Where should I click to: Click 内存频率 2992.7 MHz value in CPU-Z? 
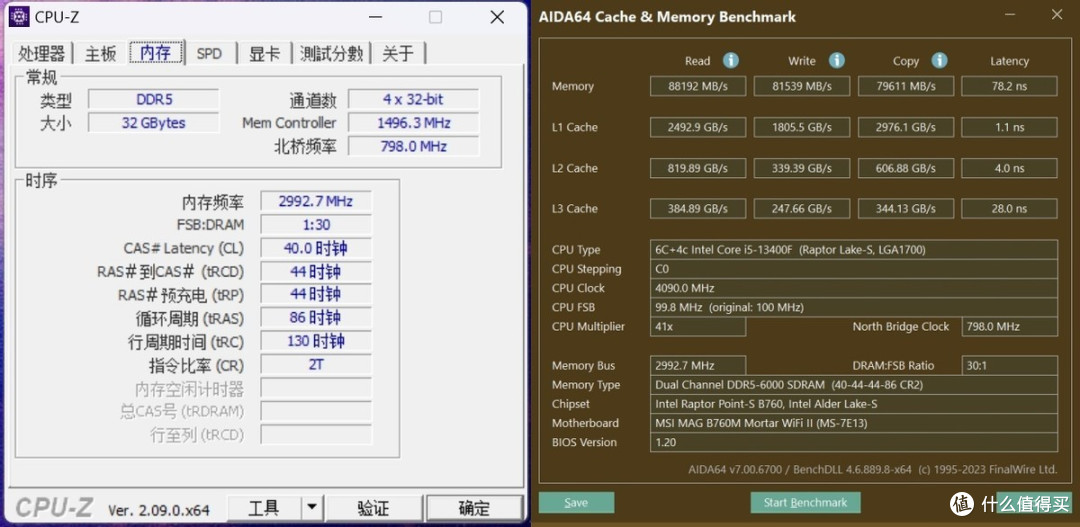(315, 201)
